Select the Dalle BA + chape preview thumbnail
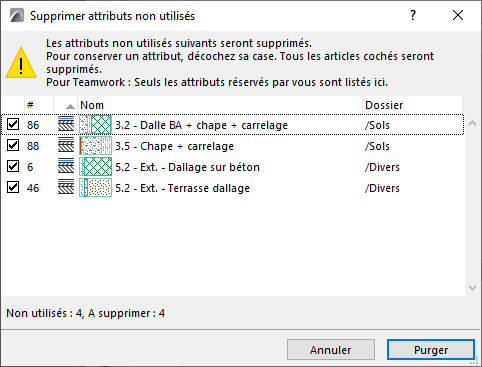The height and width of the screenshot is (367, 482). tap(95, 125)
